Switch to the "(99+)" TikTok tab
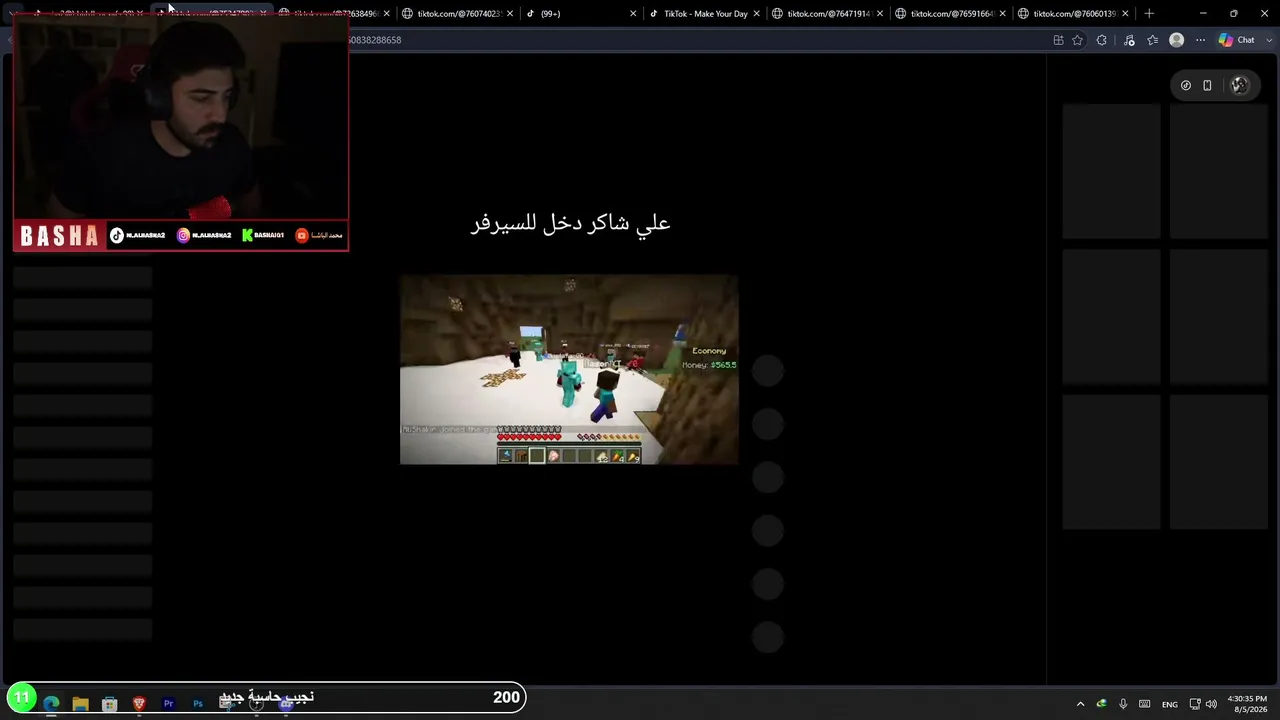The height and width of the screenshot is (720, 1280). 580,14
